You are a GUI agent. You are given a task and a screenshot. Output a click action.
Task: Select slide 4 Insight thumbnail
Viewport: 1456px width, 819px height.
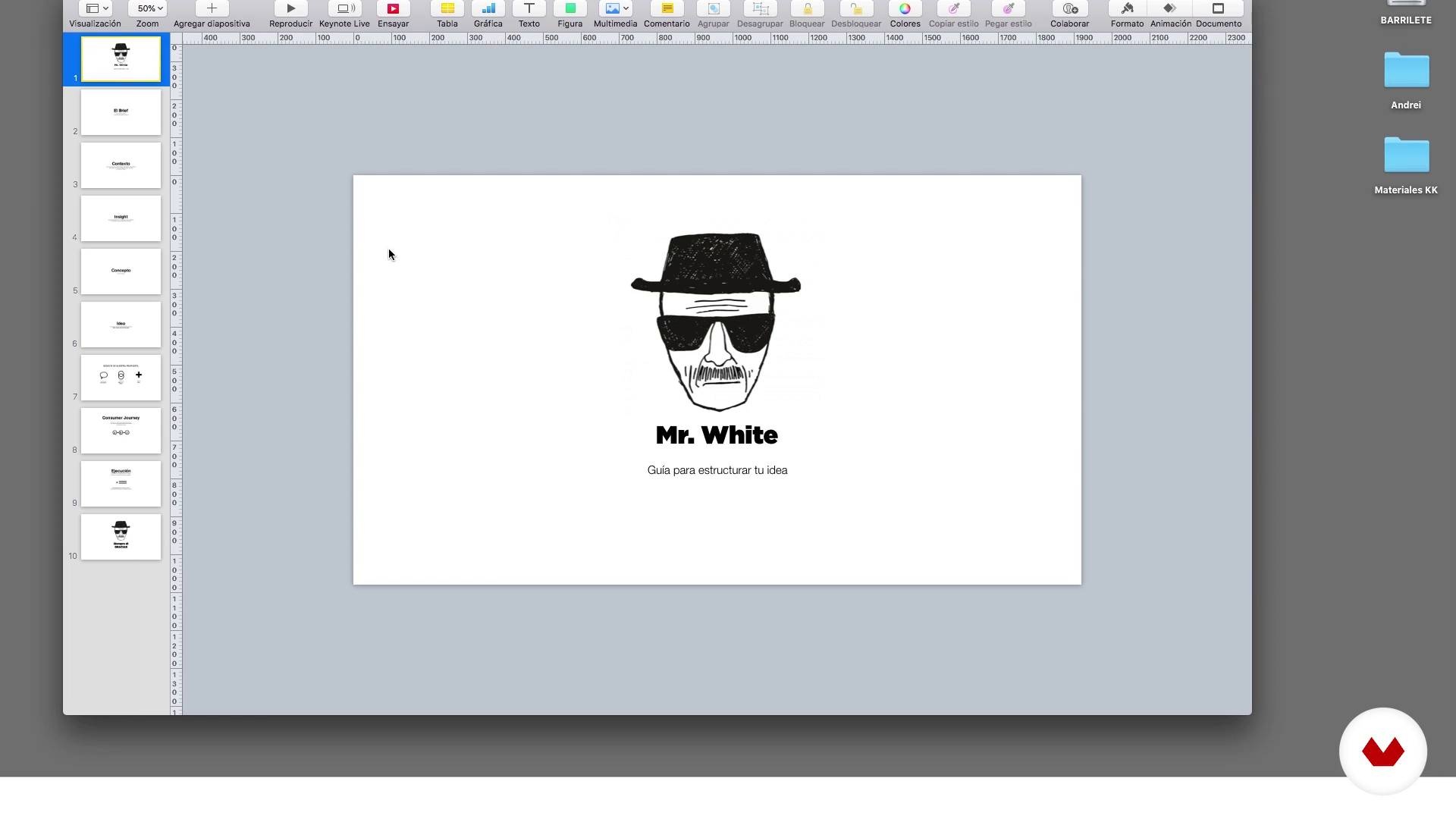click(121, 218)
